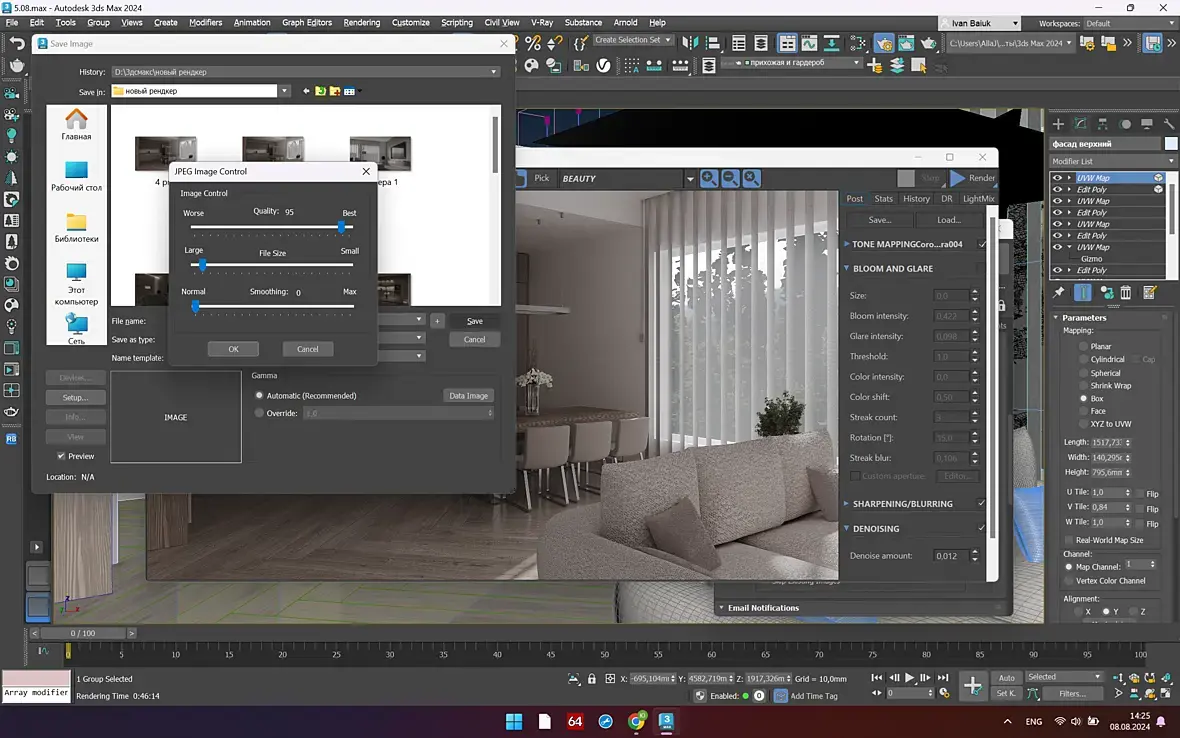Image resolution: width=1180 pixels, height=738 pixels.
Task: Click Set Key plus icon
Action: (973, 685)
